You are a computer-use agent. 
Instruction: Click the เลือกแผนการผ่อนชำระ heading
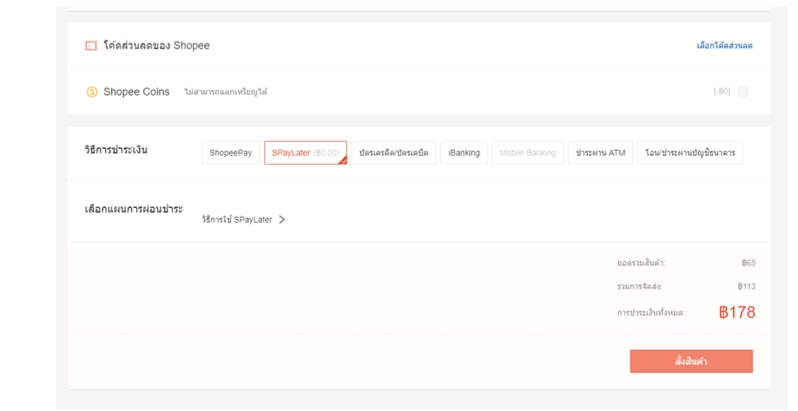click(x=134, y=209)
